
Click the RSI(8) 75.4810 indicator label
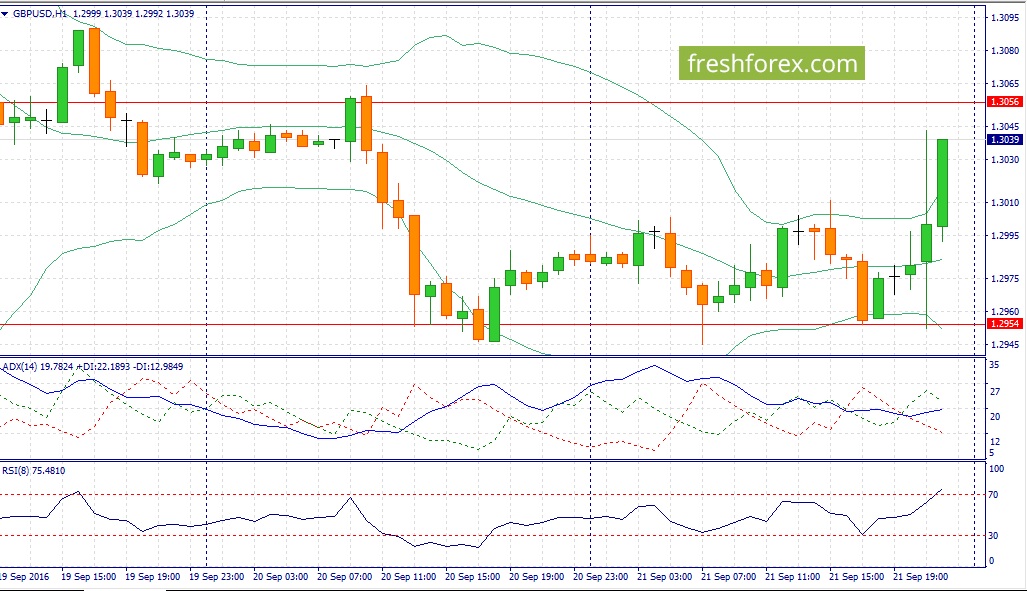[x=34, y=470]
